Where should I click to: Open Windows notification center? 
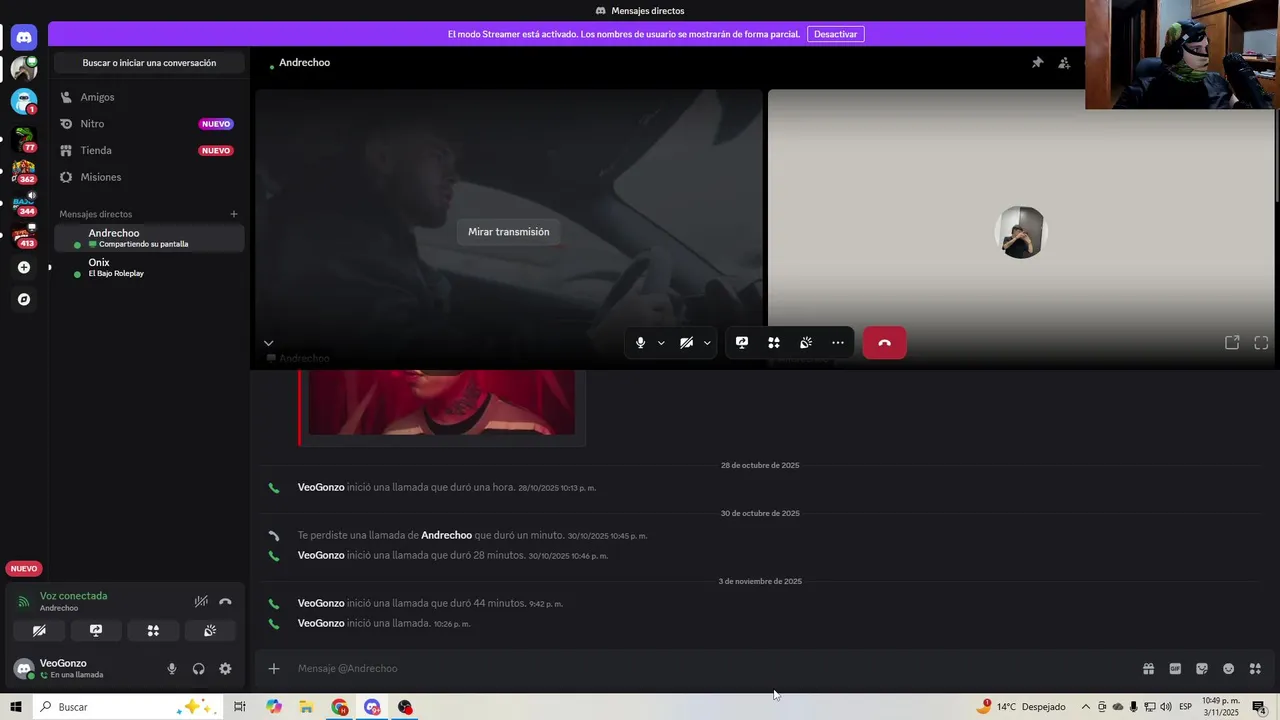[x=1259, y=707]
